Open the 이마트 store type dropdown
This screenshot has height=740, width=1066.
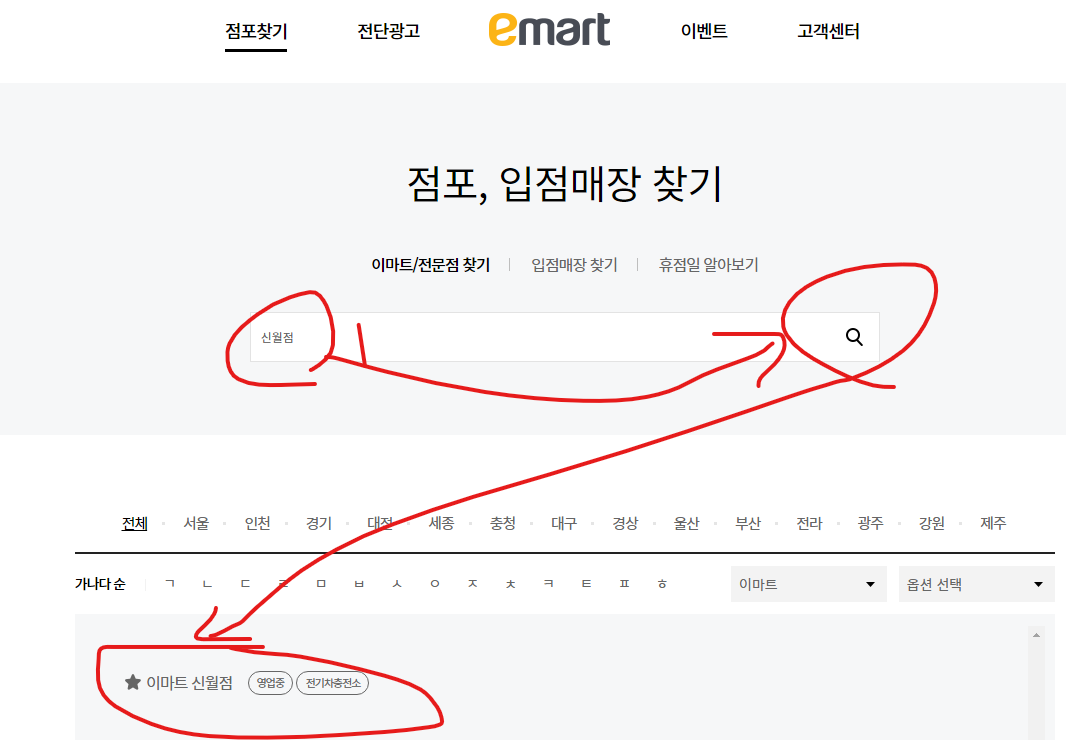808,584
